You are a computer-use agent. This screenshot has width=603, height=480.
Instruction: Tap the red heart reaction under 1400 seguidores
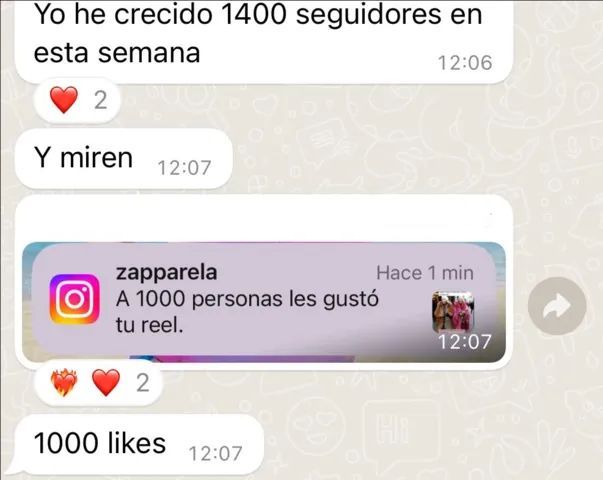click(64, 100)
